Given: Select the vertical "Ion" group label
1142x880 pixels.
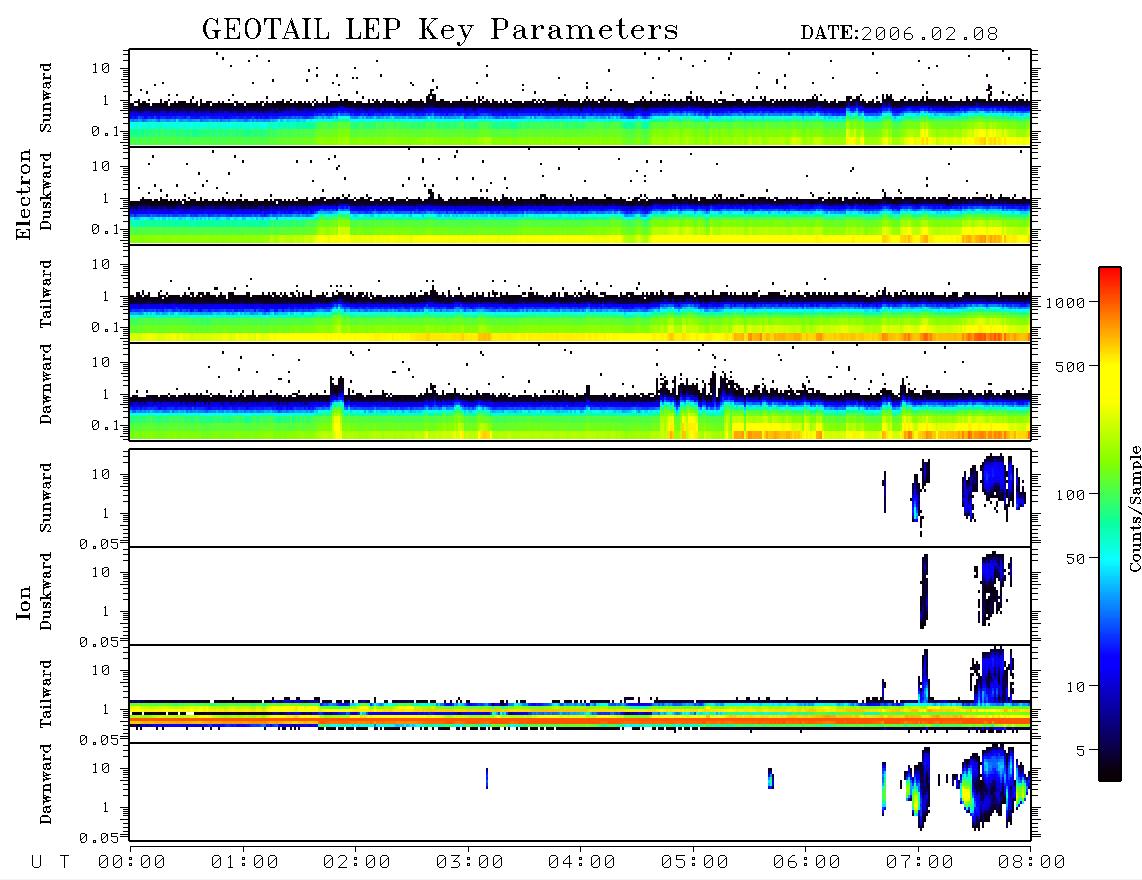Looking at the screenshot, I should click(24, 602).
